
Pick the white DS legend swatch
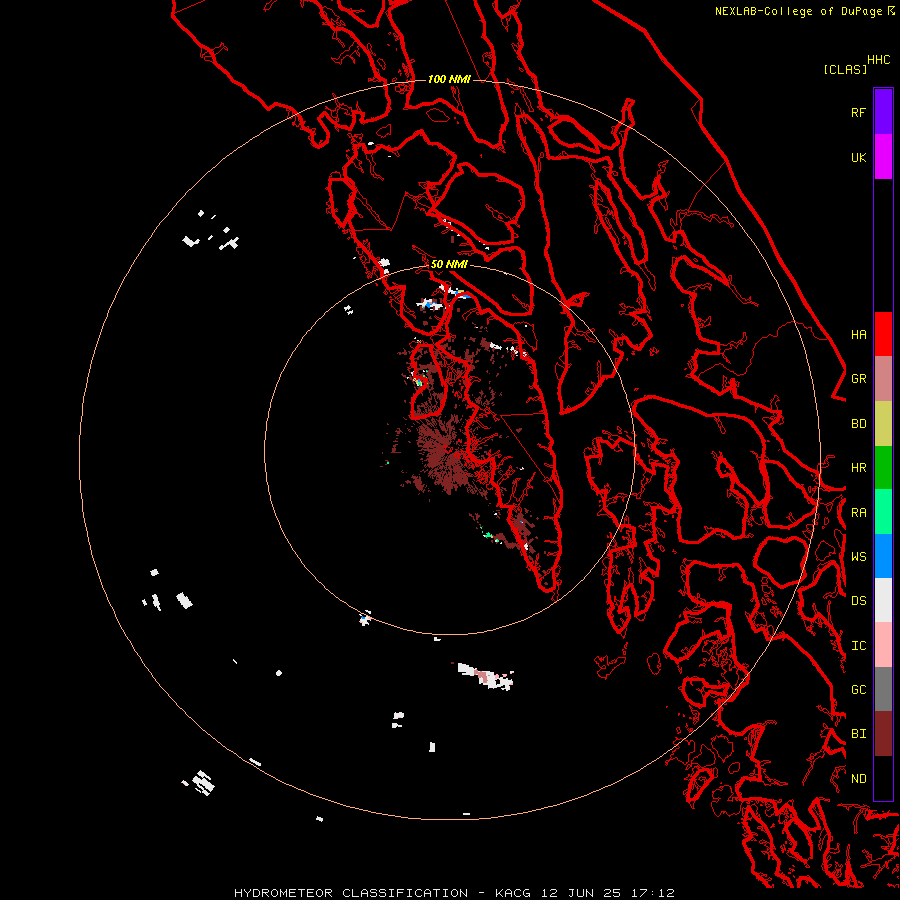[x=883, y=600]
